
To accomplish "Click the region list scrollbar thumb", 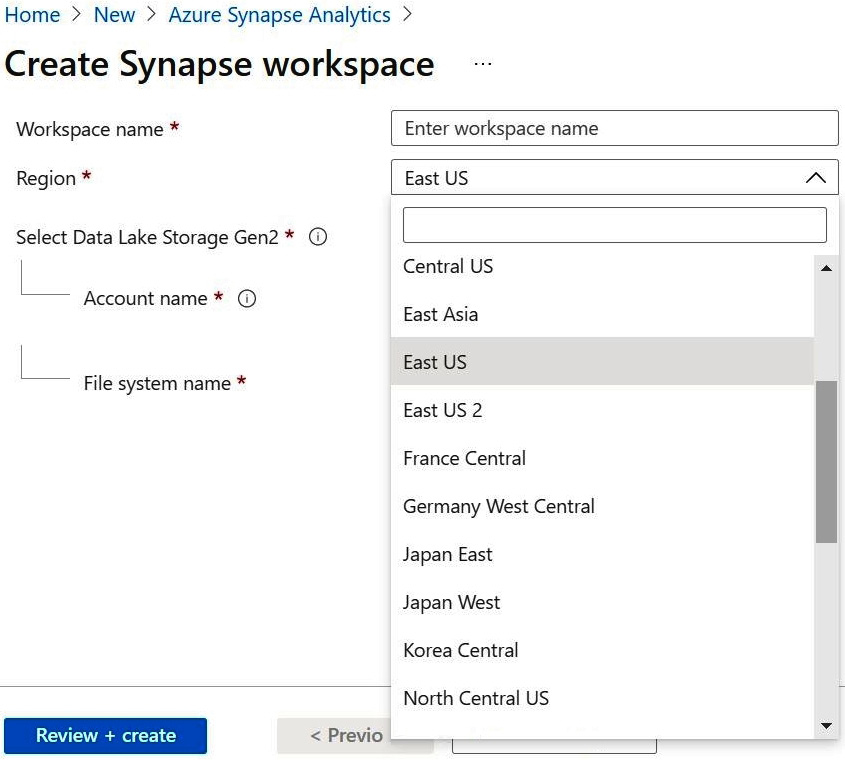I will [x=826, y=462].
